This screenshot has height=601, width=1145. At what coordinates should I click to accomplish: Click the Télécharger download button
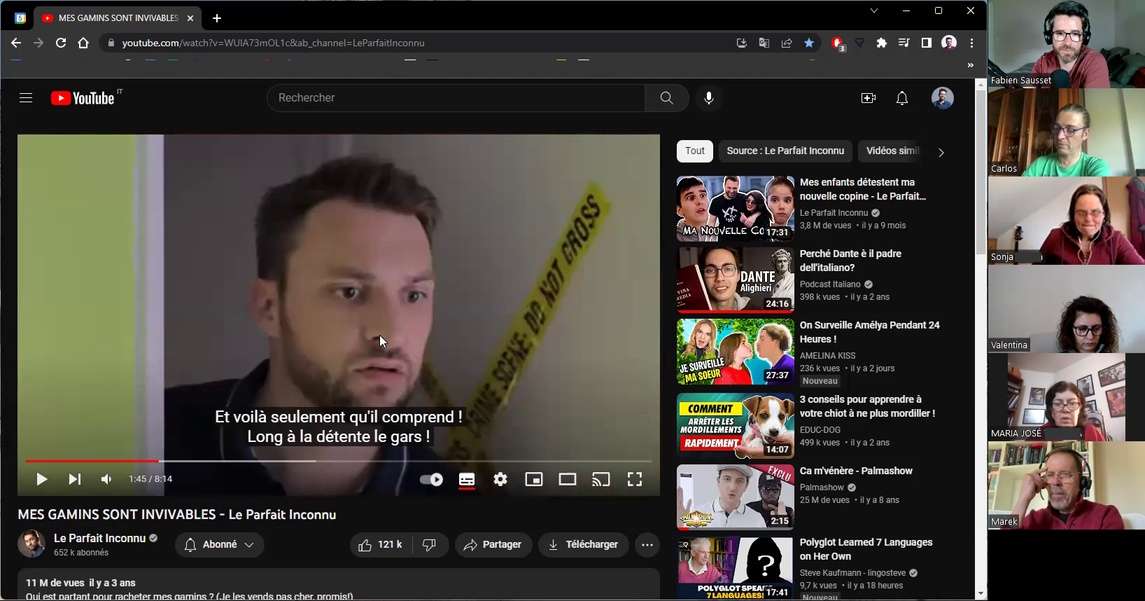(583, 545)
